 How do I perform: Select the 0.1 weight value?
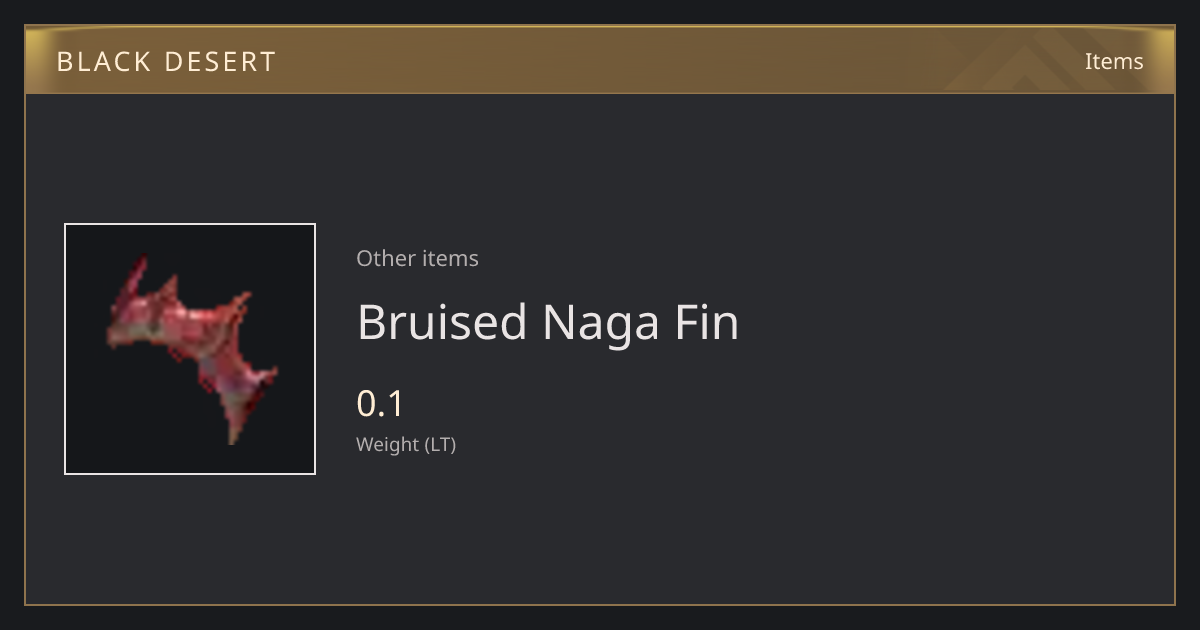click(x=380, y=404)
